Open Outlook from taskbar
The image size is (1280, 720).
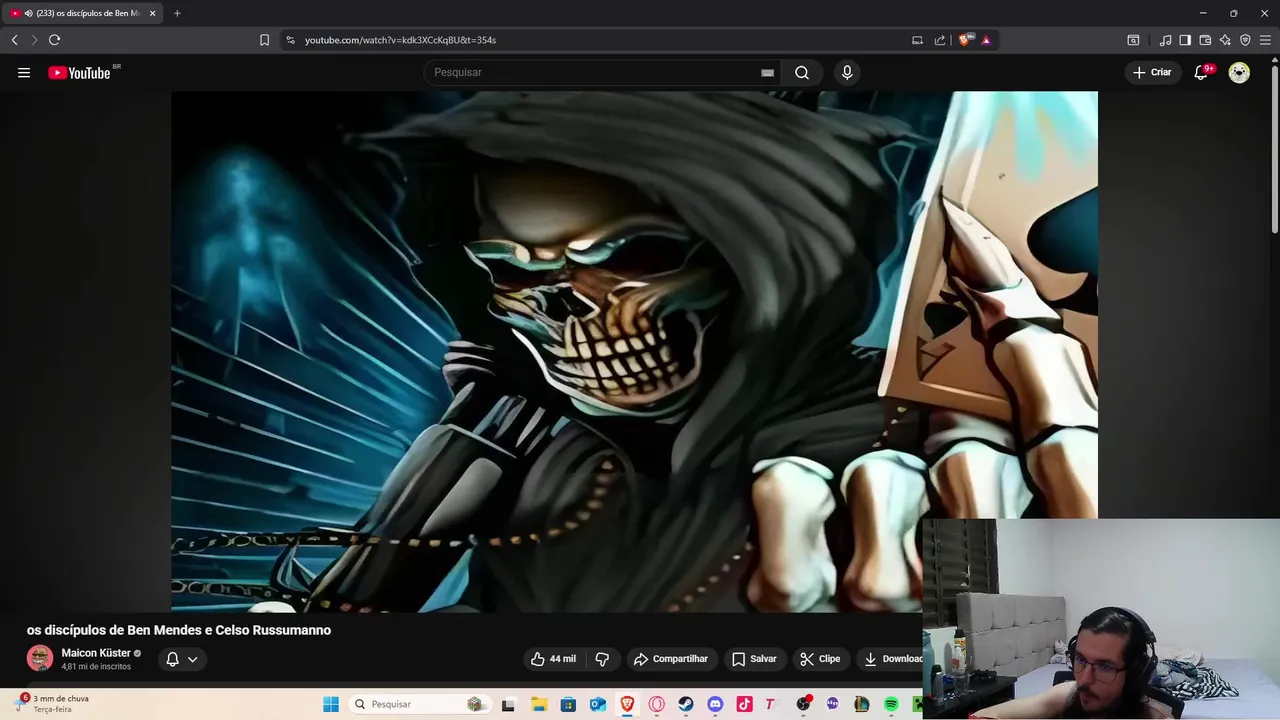click(598, 704)
